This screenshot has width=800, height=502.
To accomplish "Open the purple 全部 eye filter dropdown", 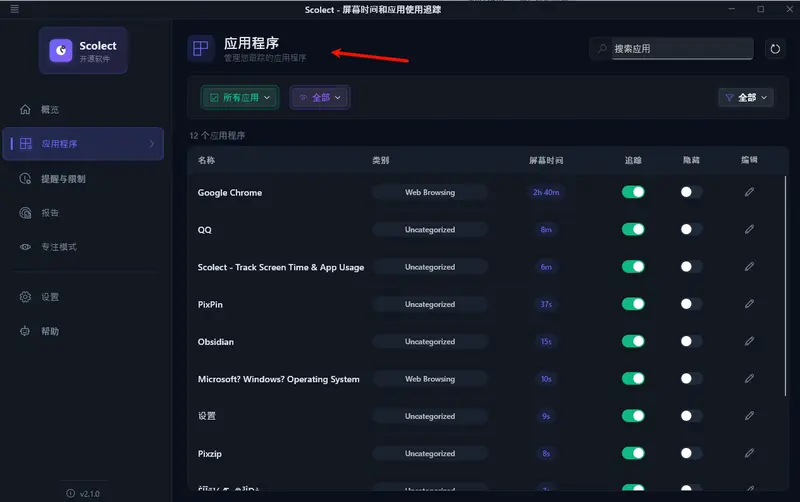I will tap(320, 97).
